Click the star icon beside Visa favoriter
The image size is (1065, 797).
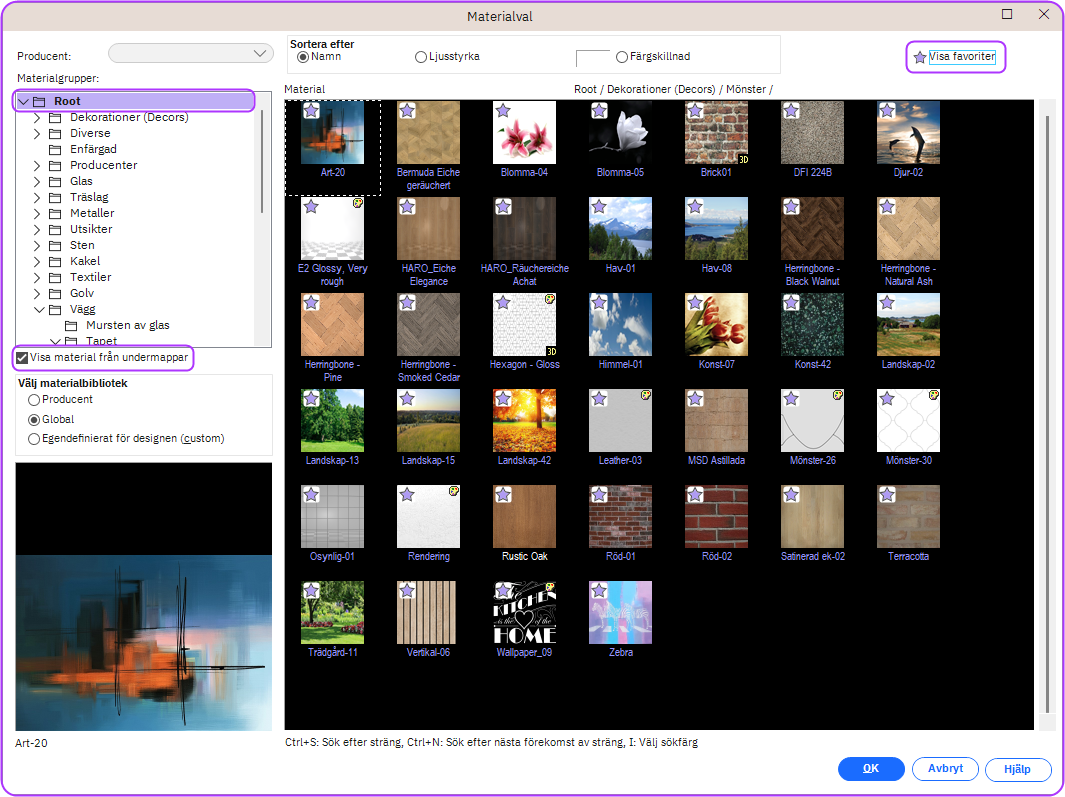pyautogui.click(x=920, y=58)
